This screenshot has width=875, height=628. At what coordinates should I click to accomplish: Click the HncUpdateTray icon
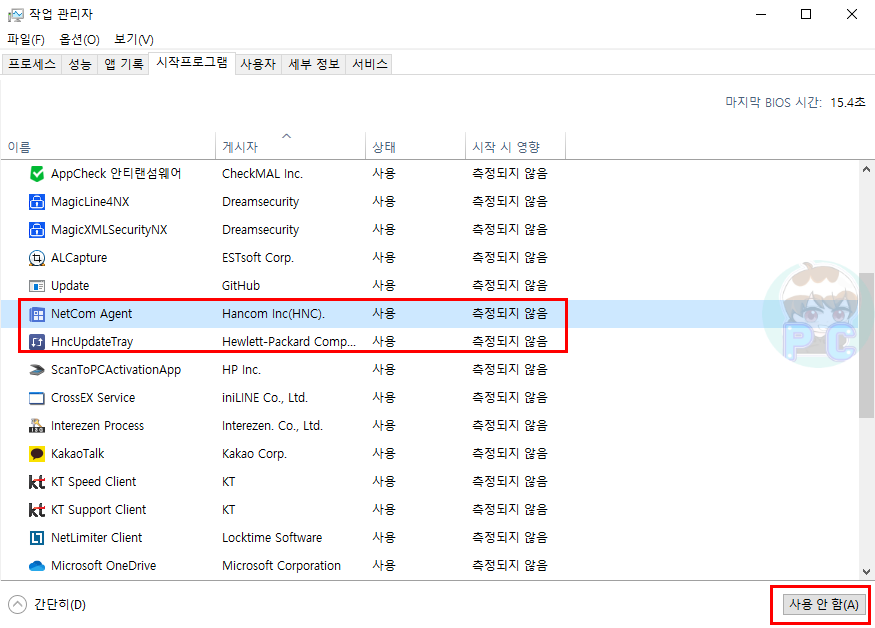click(37, 342)
